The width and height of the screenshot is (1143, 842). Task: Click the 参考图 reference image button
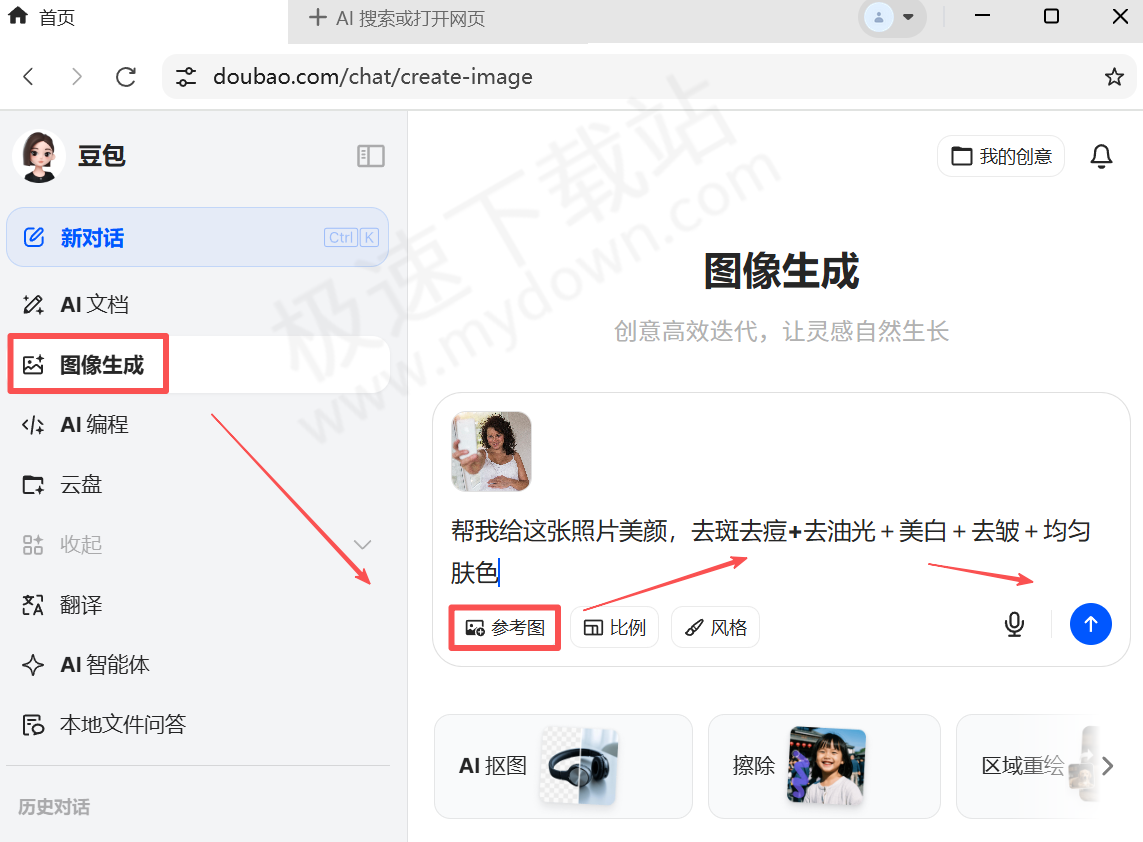(x=504, y=627)
